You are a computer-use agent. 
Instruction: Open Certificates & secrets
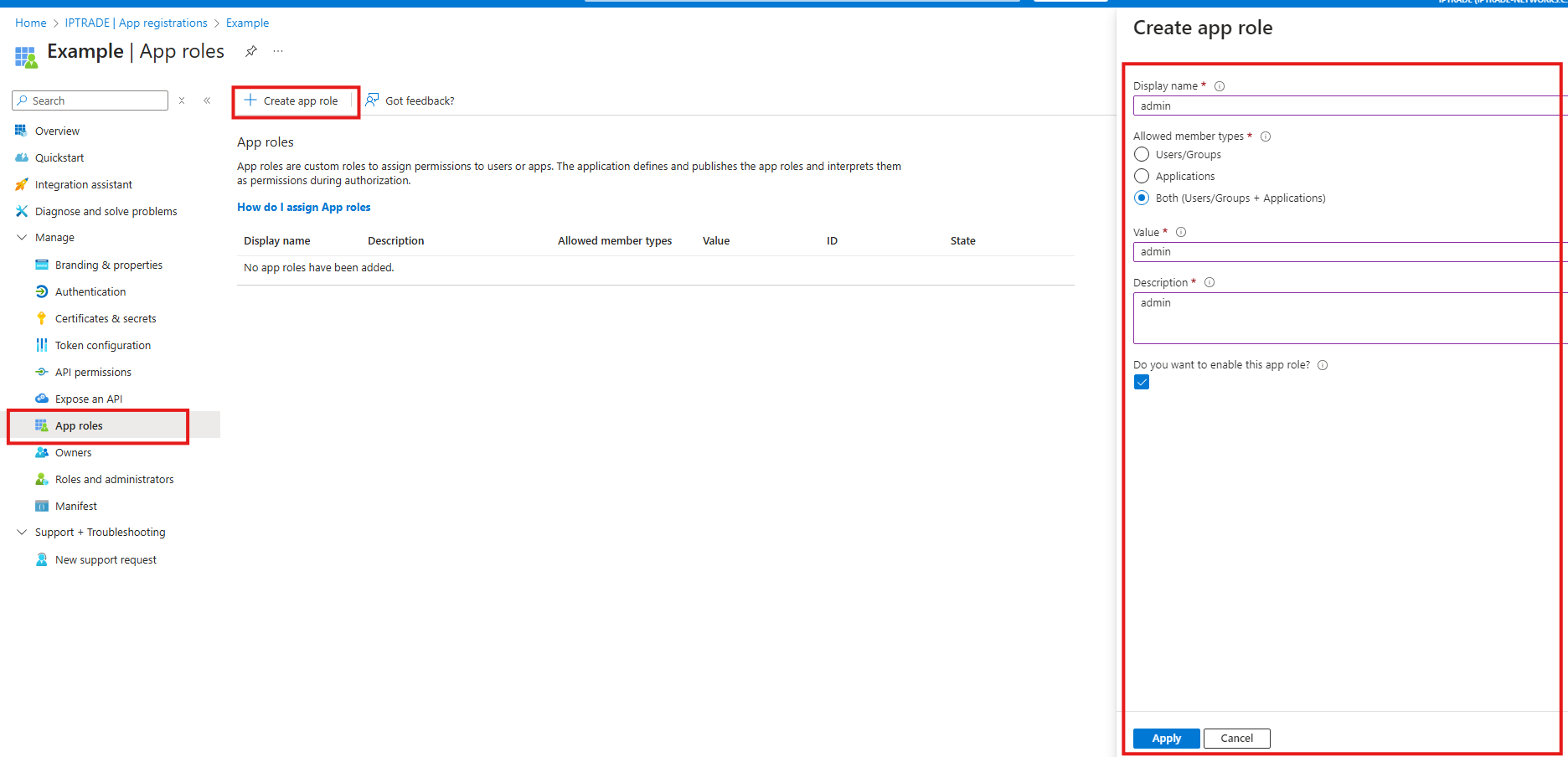tap(106, 318)
